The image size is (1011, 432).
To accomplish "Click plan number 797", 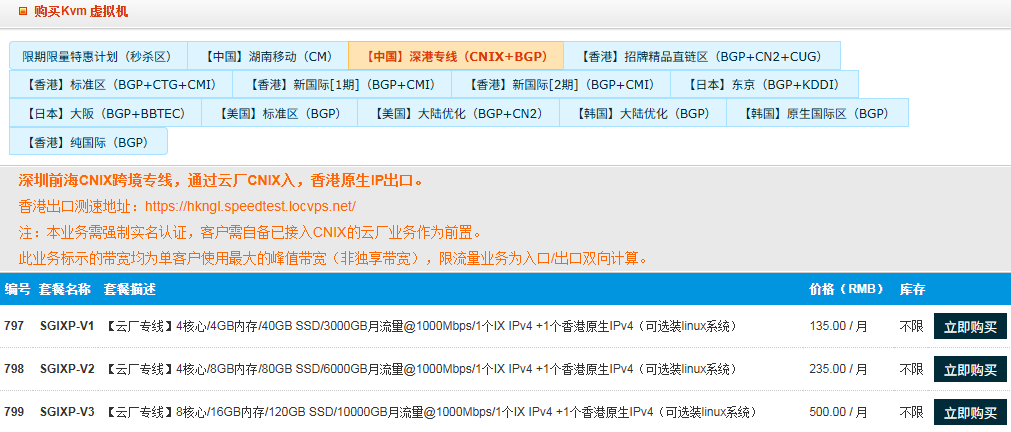I will coord(14,326).
